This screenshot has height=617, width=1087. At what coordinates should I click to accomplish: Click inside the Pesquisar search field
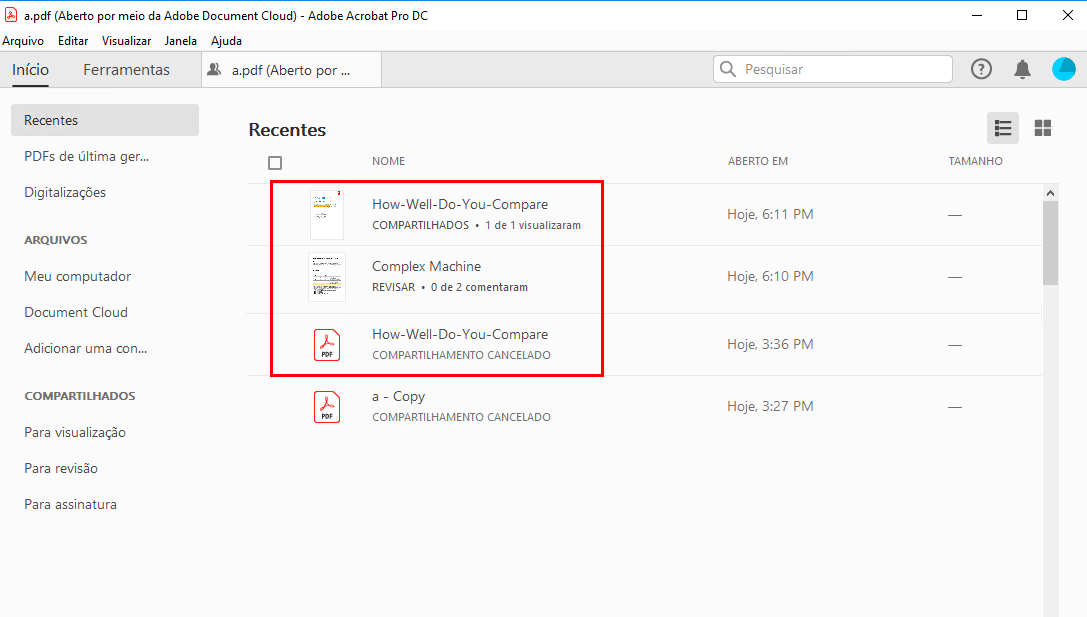[840, 69]
